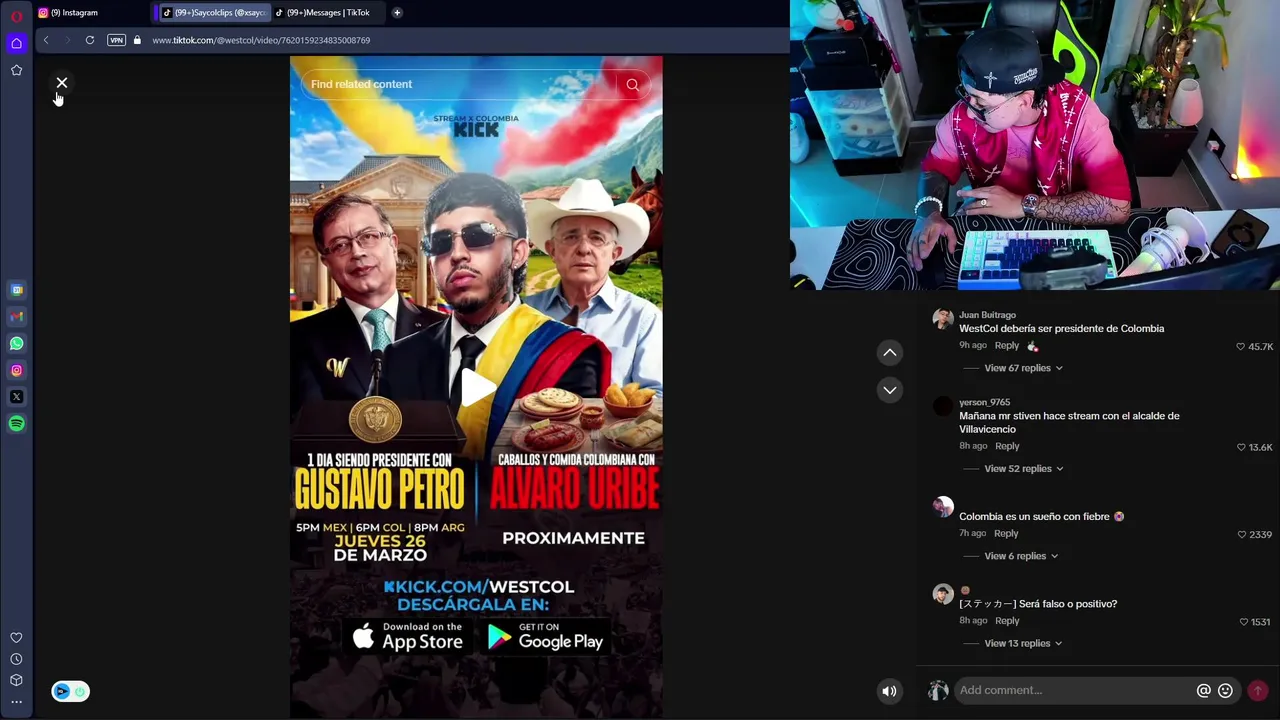Open Spotify in the Opera sidebar
The height and width of the screenshot is (720, 1280).
pos(16,424)
